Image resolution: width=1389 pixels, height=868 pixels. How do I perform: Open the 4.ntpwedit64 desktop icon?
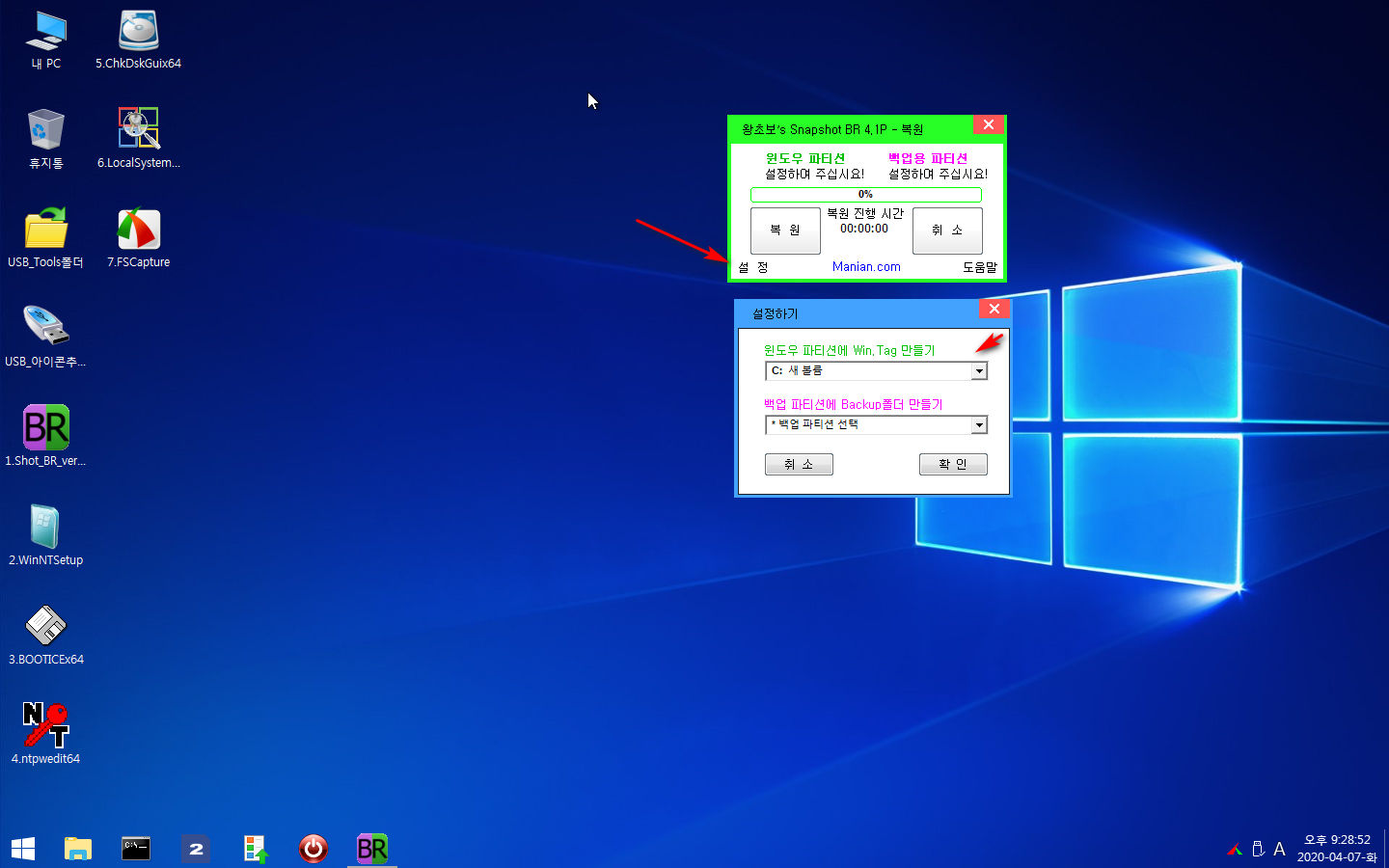click(45, 734)
